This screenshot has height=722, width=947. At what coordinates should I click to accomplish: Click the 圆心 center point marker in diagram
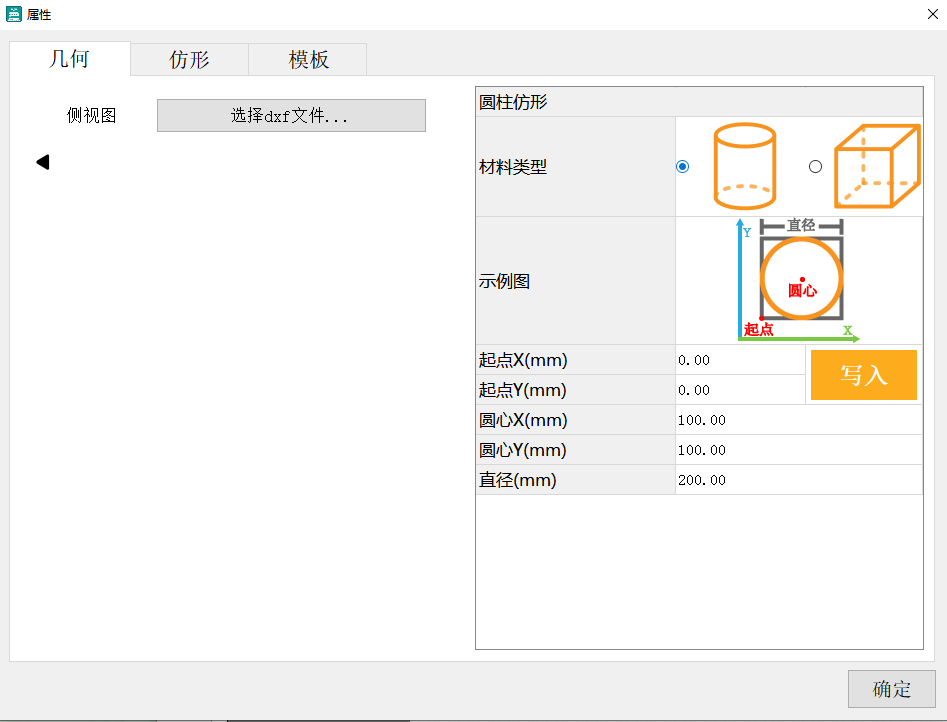(801, 281)
